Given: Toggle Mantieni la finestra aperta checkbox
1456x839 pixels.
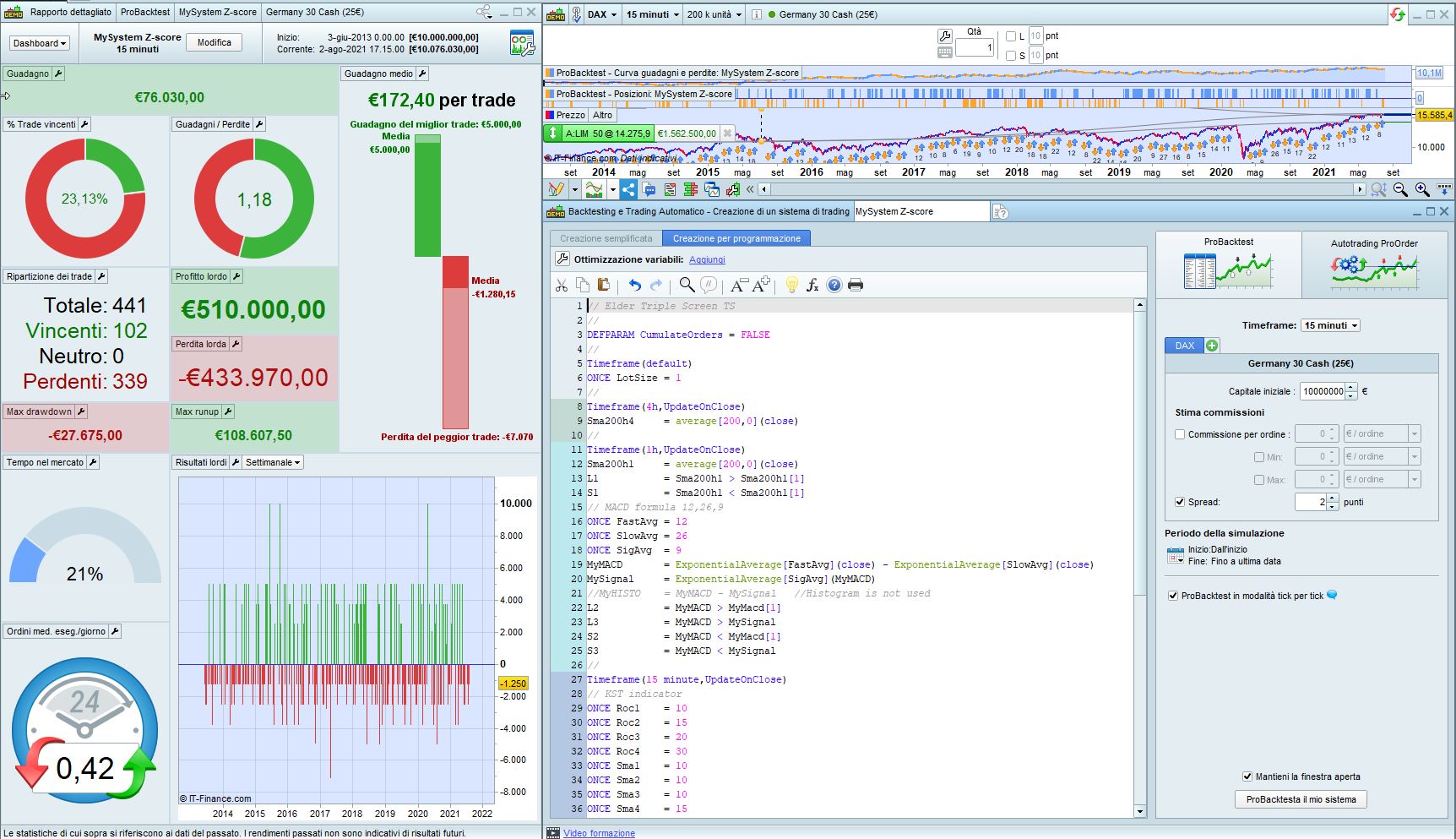Looking at the screenshot, I should (1247, 776).
